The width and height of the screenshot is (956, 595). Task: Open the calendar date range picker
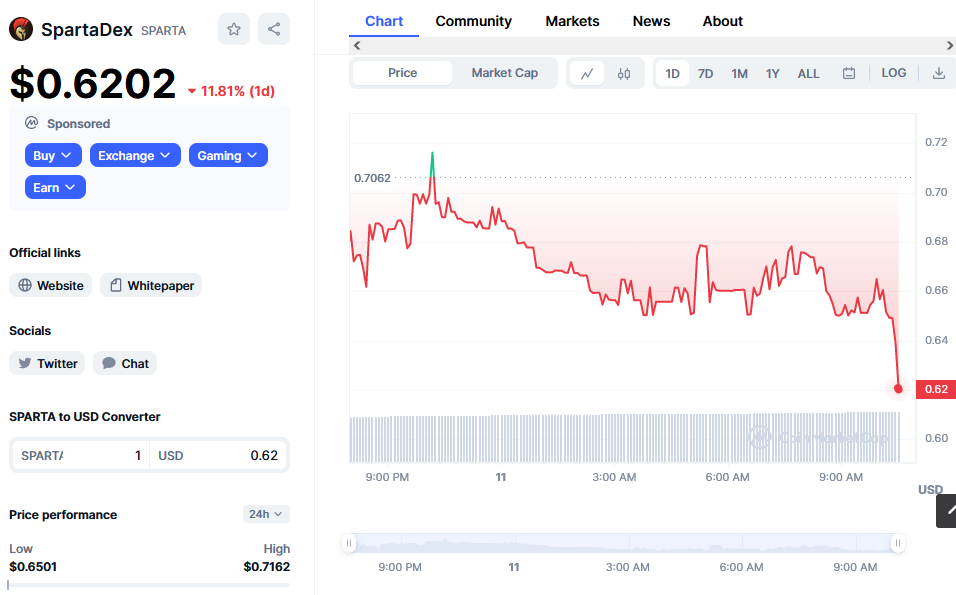click(849, 73)
